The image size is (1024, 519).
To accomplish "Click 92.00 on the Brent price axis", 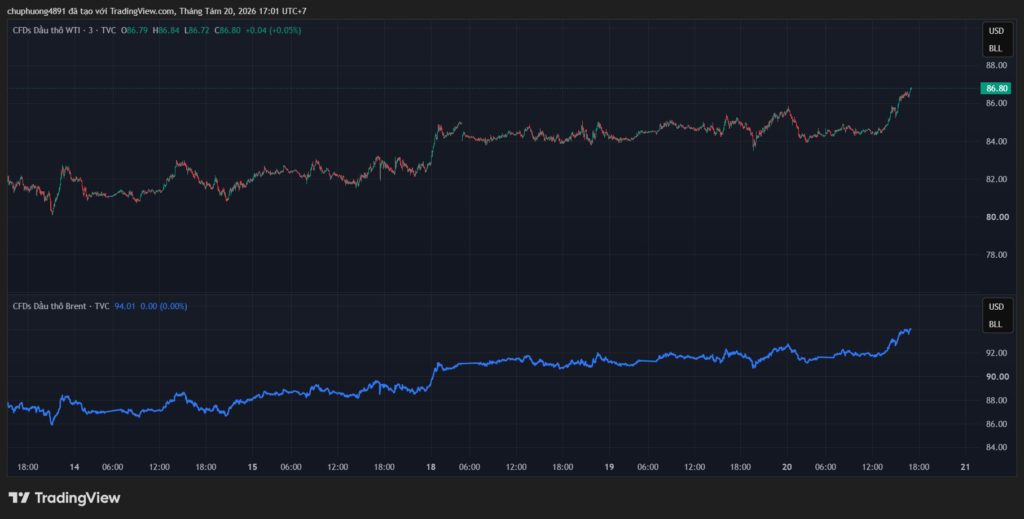I will click(997, 353).
